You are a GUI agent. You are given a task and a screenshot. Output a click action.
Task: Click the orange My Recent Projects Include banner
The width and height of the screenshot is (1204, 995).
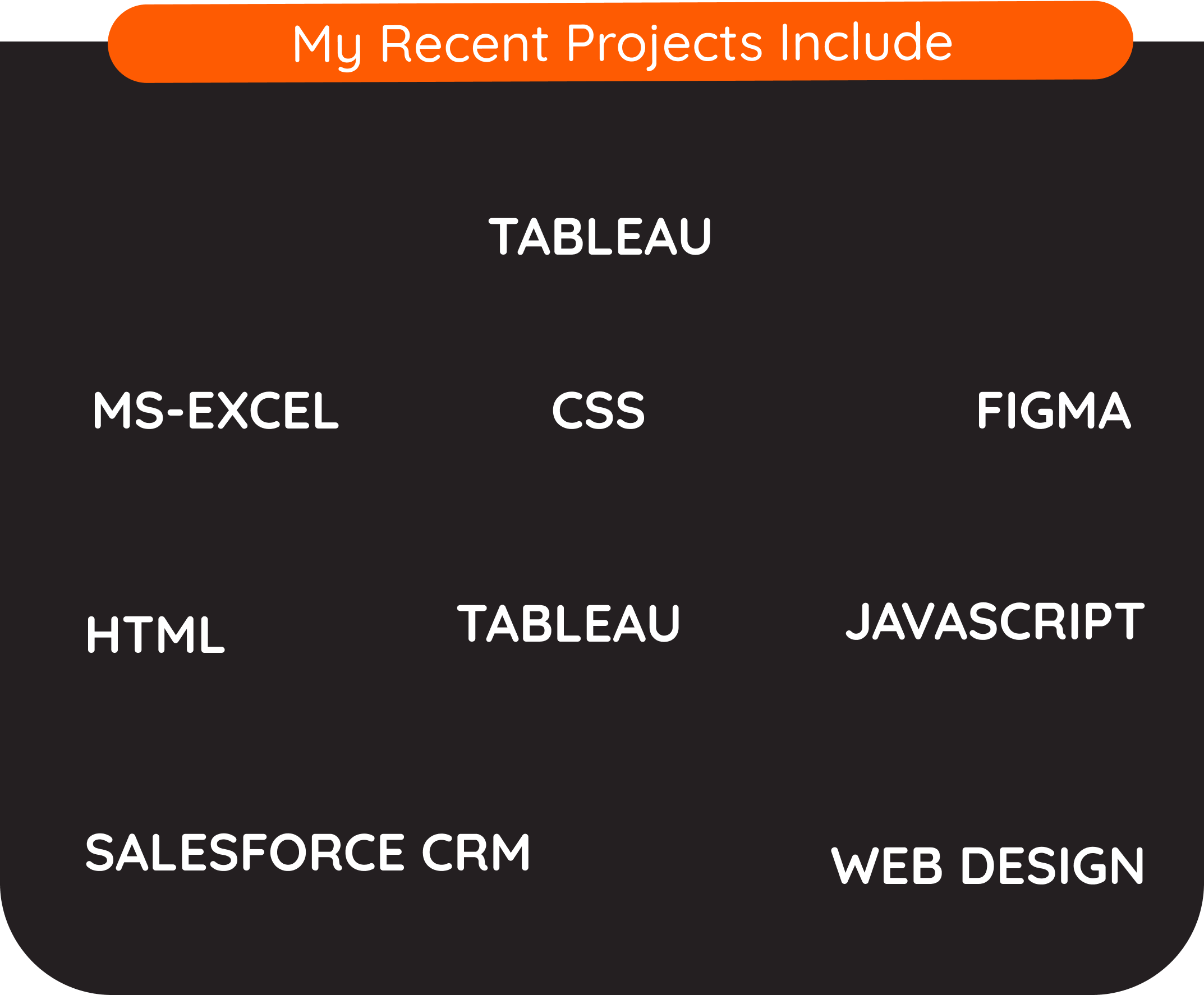click(621, 42)
